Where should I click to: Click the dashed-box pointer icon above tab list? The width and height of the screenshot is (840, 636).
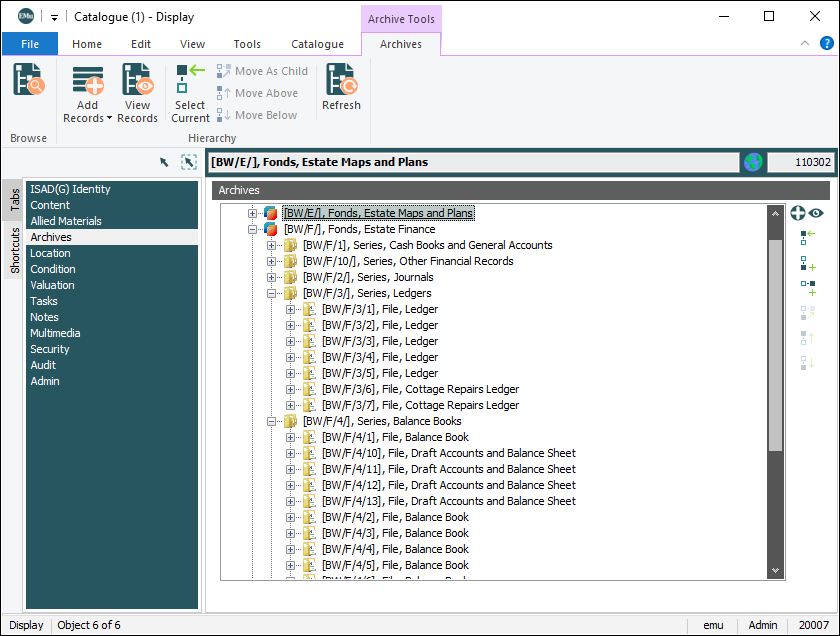tap(189, 162)
